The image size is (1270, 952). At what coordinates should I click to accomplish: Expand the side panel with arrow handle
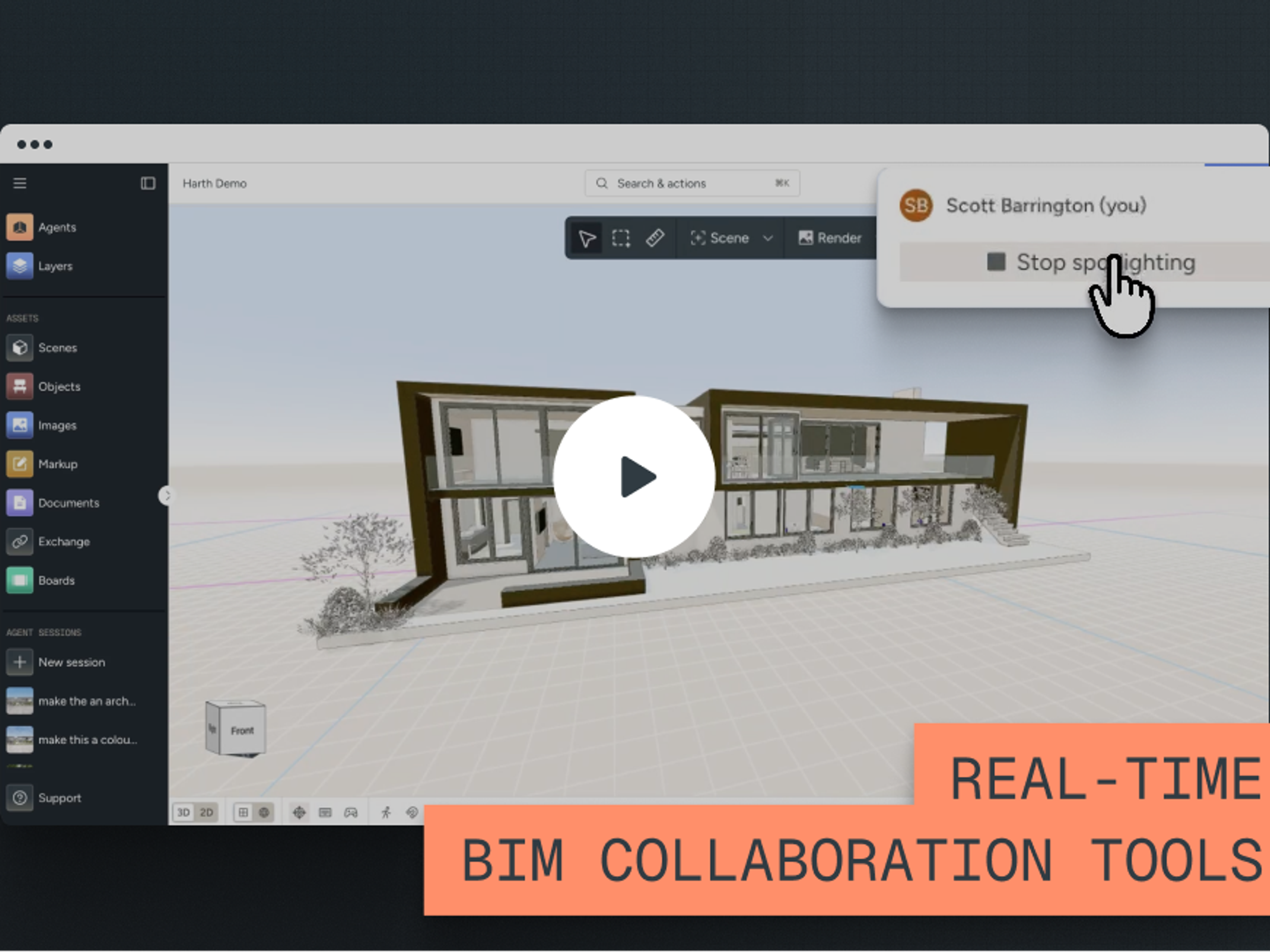click(166, 495)
